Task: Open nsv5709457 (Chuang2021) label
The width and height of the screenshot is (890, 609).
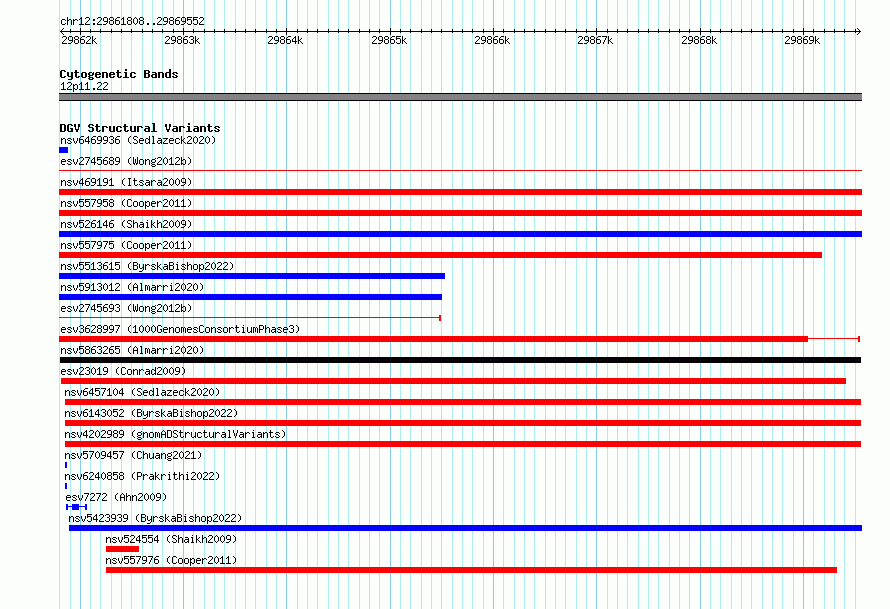Action: click(133, 455)
